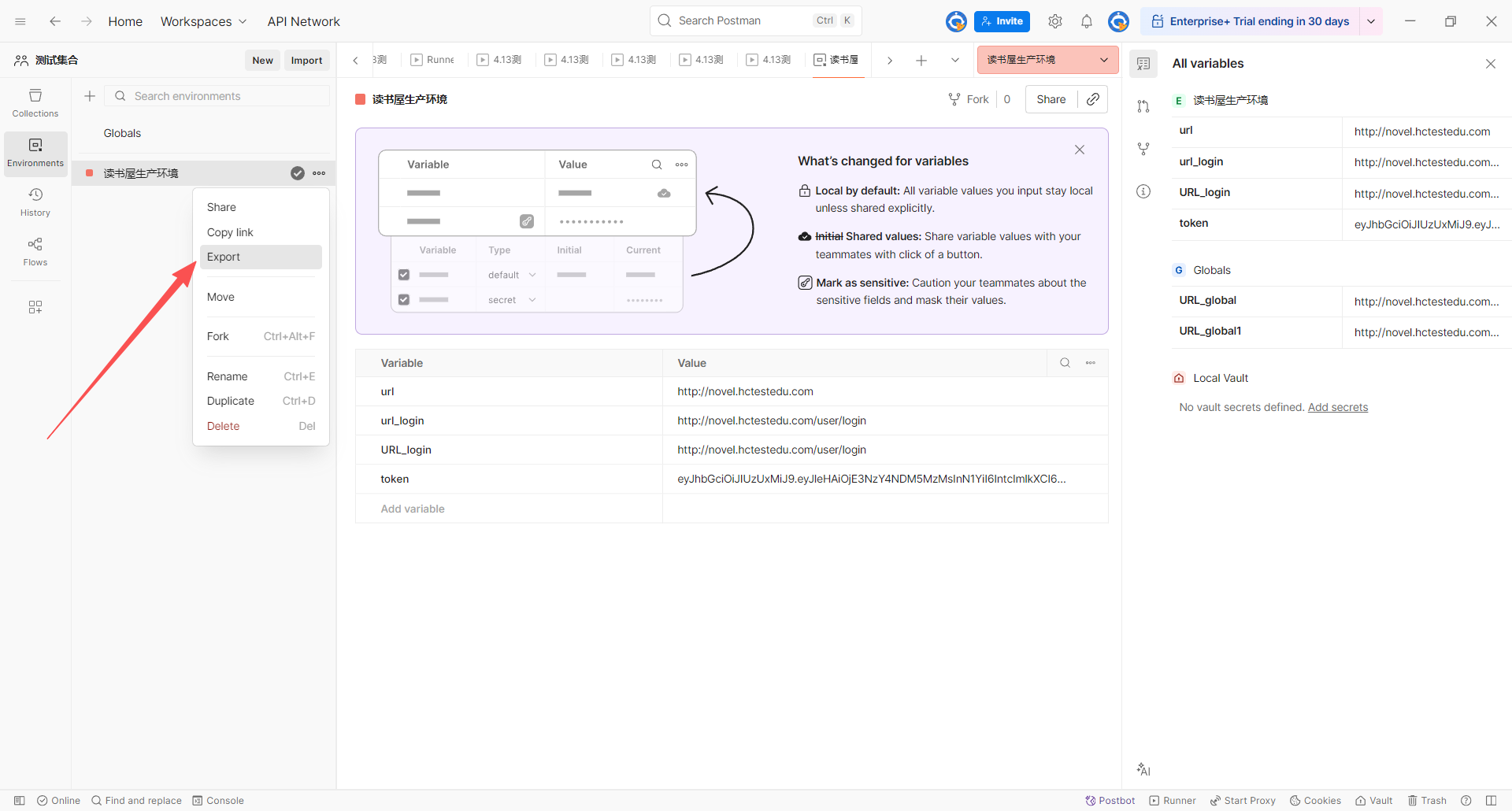Image resolution: width=1512 pixels, height=811 pixels.
Task: Open Trash in status bar
Action: [x=1427, y=801]
